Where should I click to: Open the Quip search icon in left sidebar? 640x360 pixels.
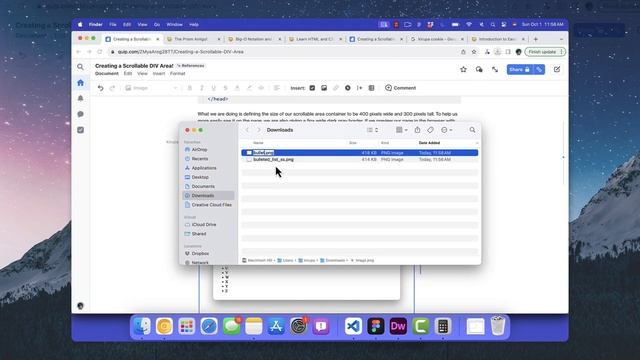coord(80,67)
